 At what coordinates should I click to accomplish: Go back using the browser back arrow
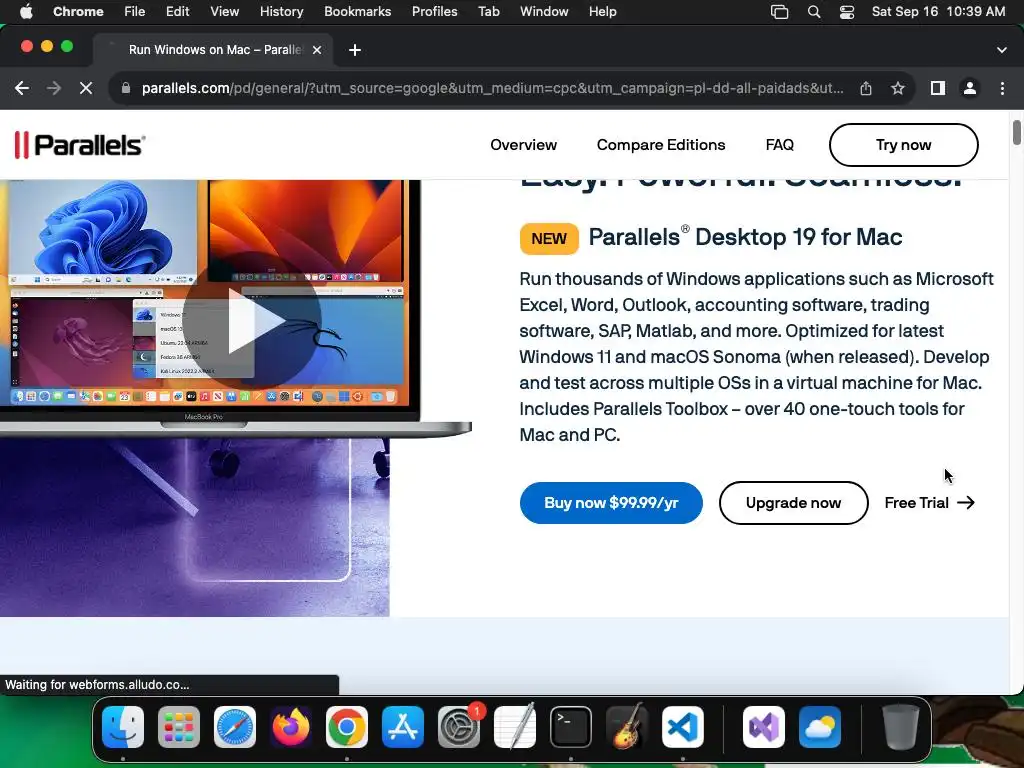pos(22,88)
